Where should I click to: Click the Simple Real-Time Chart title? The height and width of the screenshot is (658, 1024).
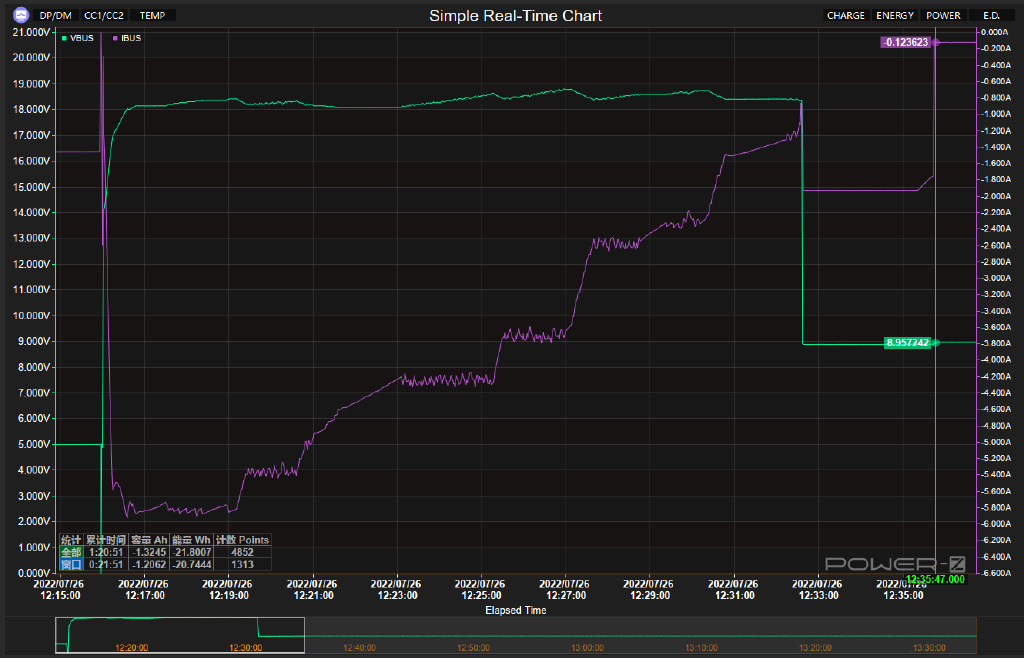[515, 16]
